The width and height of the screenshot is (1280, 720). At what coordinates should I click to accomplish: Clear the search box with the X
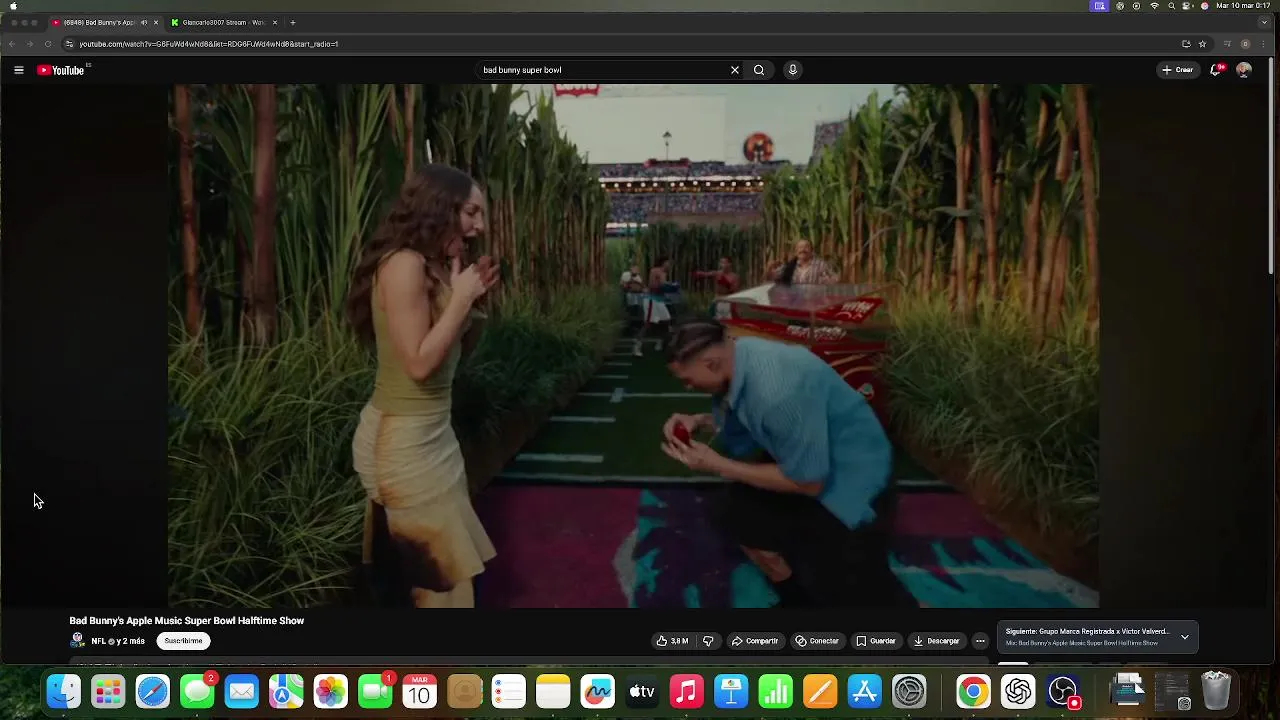click(735, 70)
